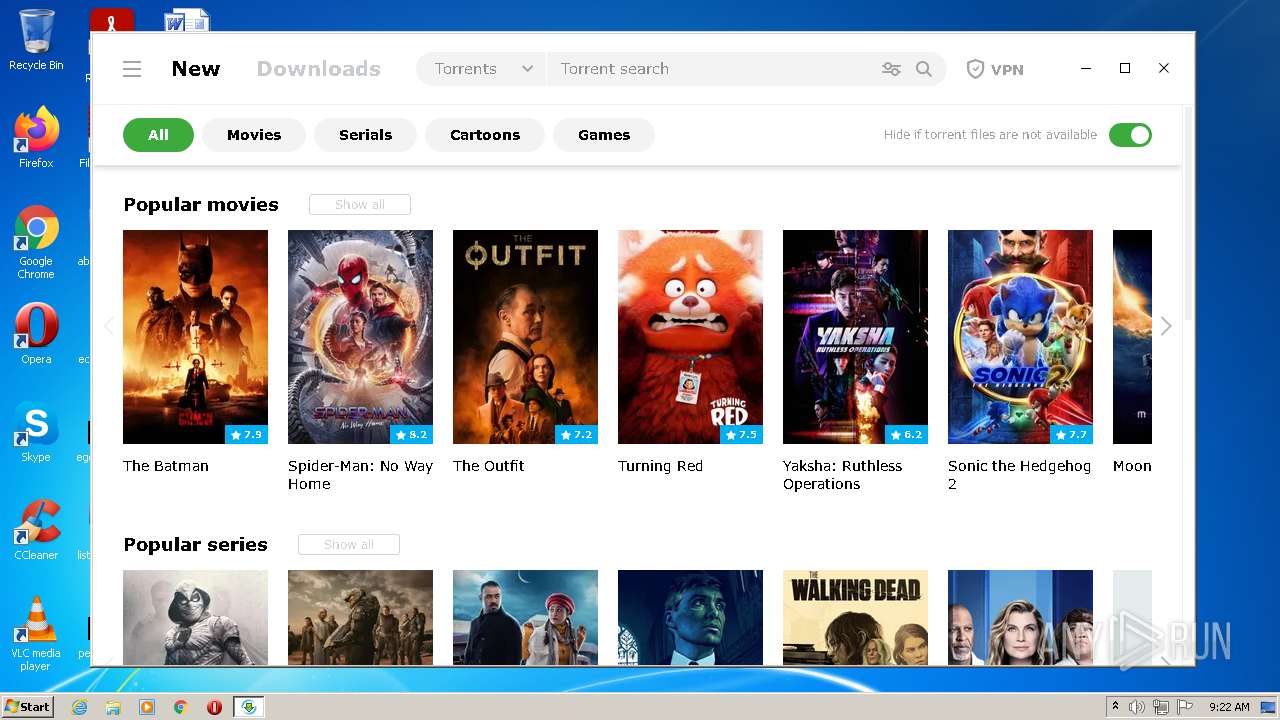
Task: Click the network tray icon
Action: pos(1161,707)
